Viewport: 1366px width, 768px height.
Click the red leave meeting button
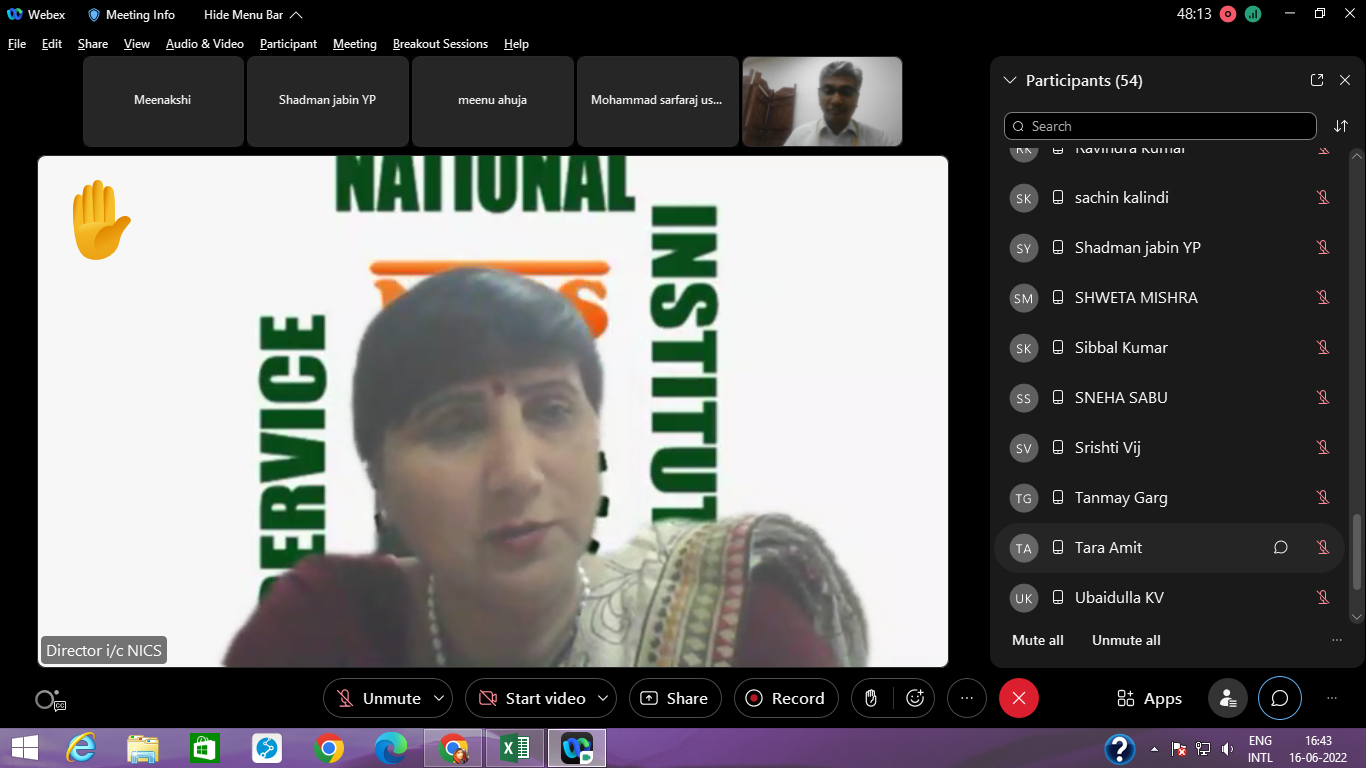(x=1018, y=698)
